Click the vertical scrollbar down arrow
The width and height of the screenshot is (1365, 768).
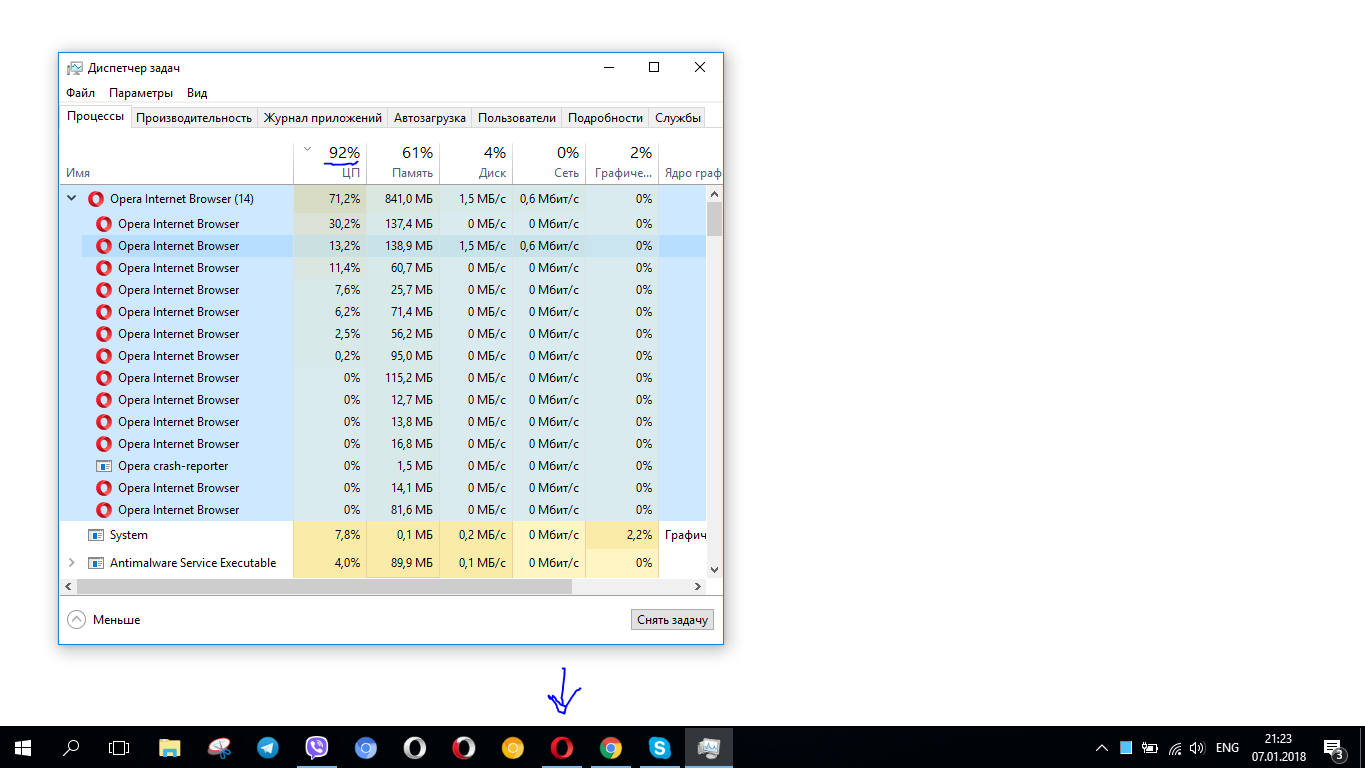point(714,569)
